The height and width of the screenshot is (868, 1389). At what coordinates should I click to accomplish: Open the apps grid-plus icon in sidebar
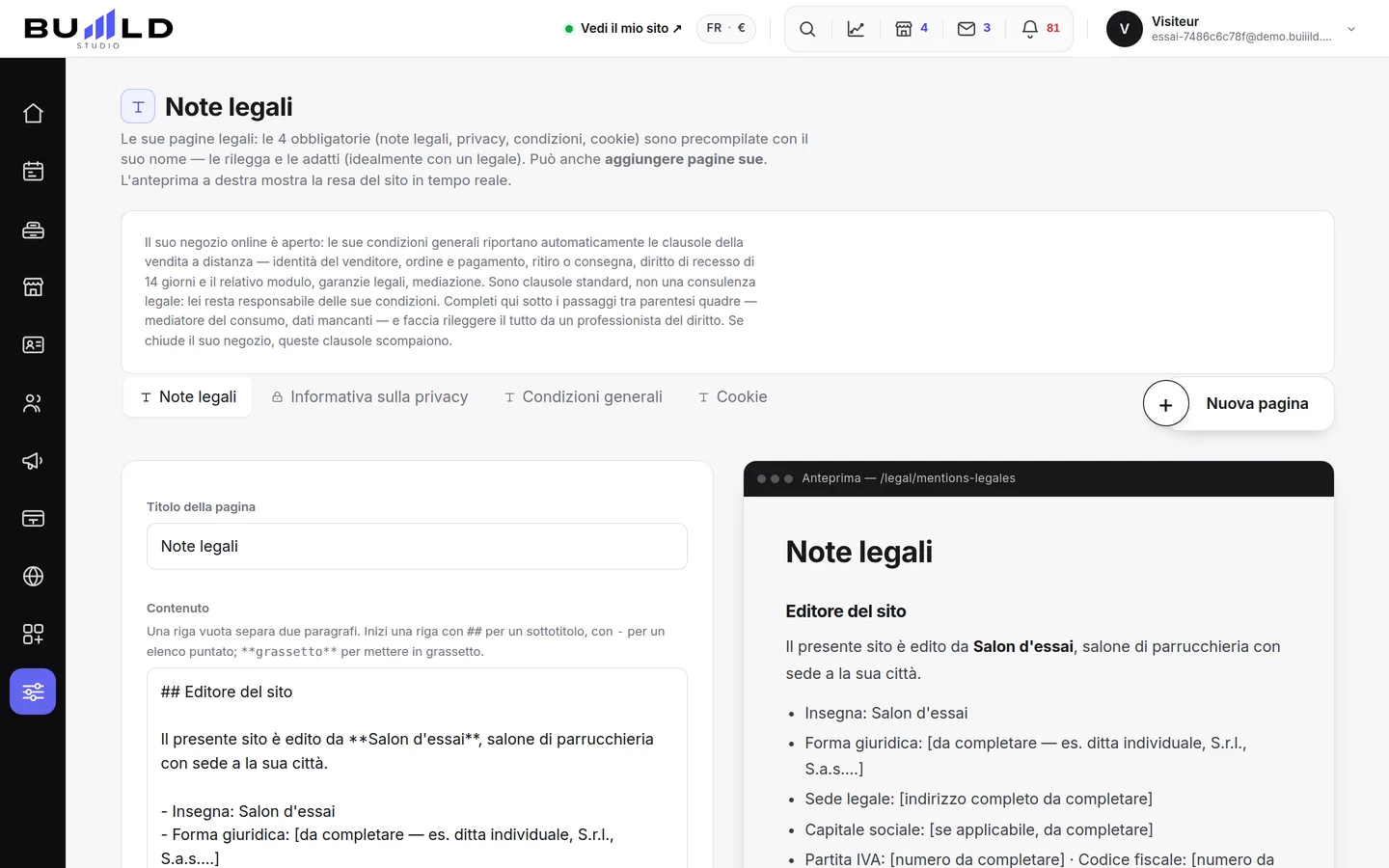(x=33, y=635)
